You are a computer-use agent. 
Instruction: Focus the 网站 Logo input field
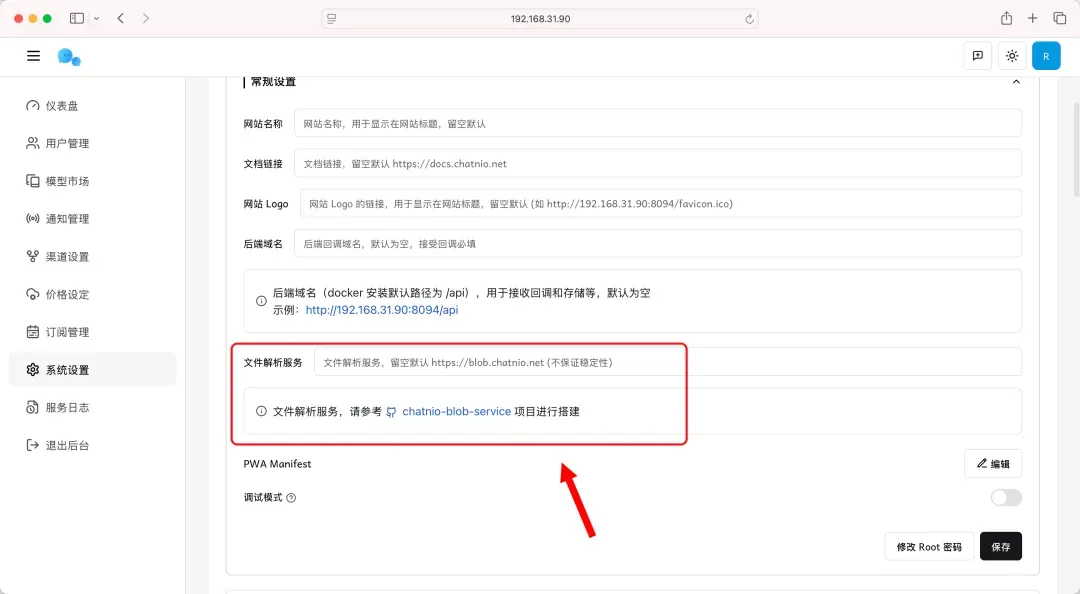pyautogui.click(x=661, y=203)
